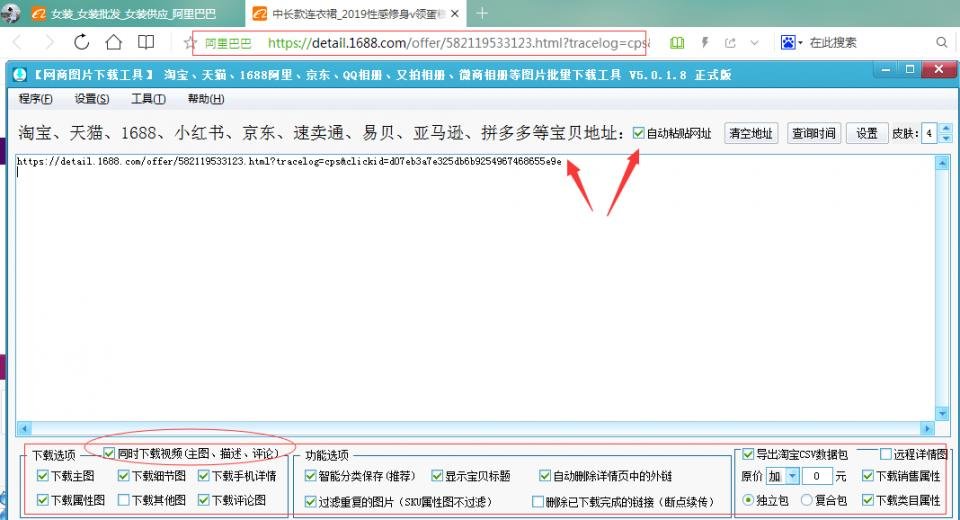Select the 独立包 radio button
Image resolution: width=960 pixels, height=520 pixels.
pos(748,500)
